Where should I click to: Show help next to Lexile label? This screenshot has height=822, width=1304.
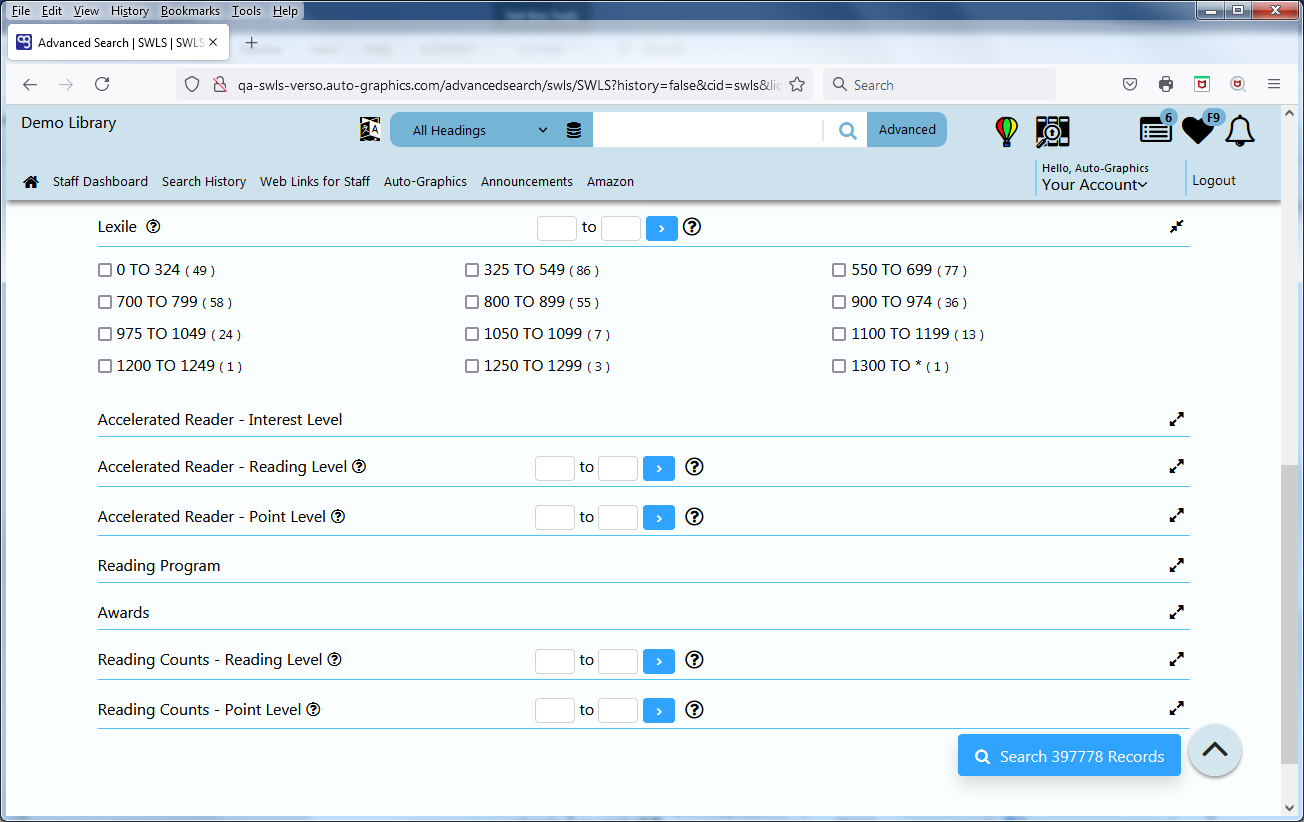click(153, 226)
